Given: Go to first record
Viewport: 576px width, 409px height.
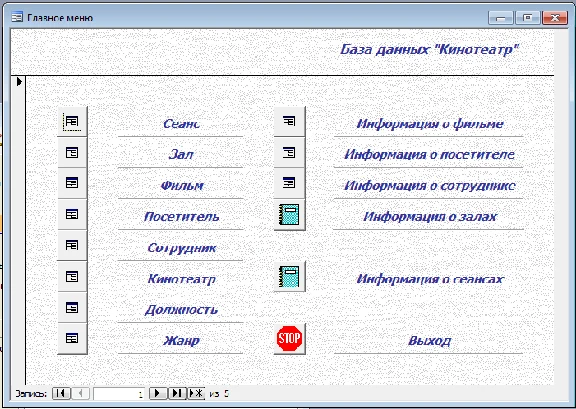Looking at the screenshot, I should tap(61, 394).
